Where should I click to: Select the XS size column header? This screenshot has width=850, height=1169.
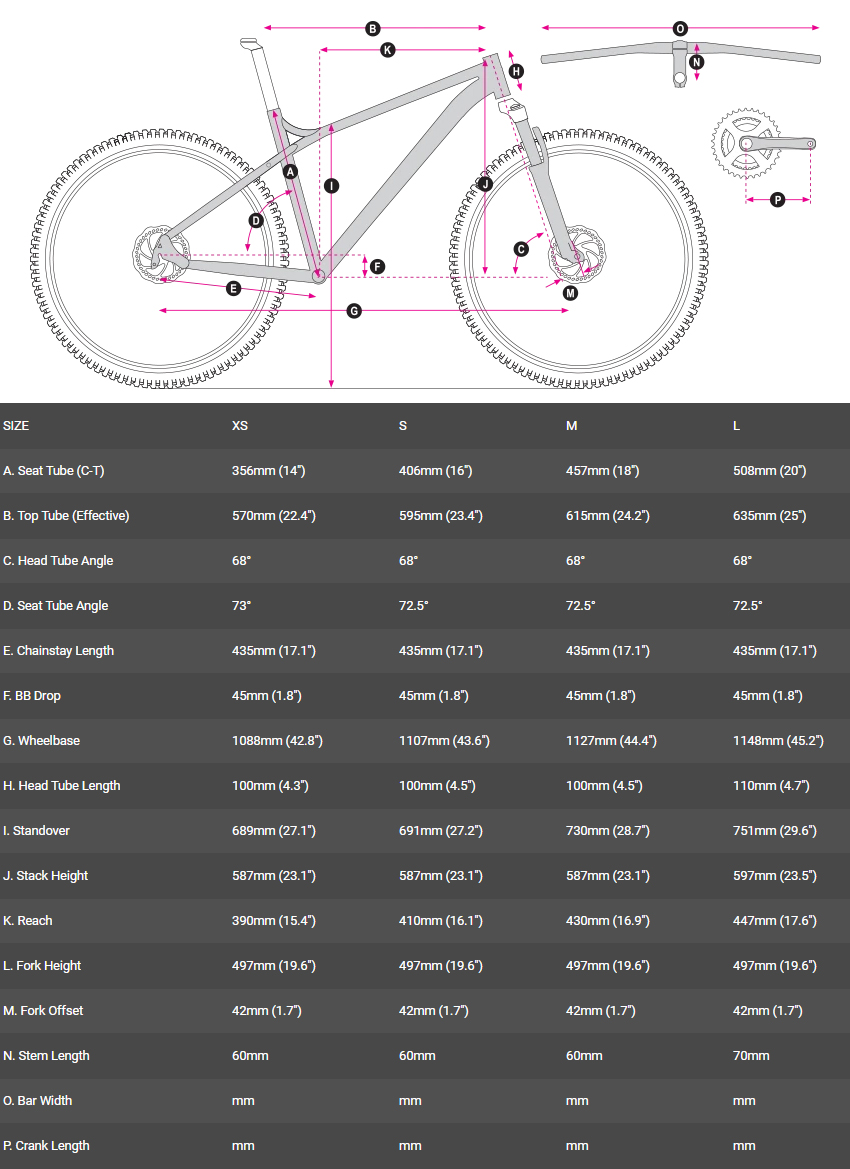coord(240,426)
